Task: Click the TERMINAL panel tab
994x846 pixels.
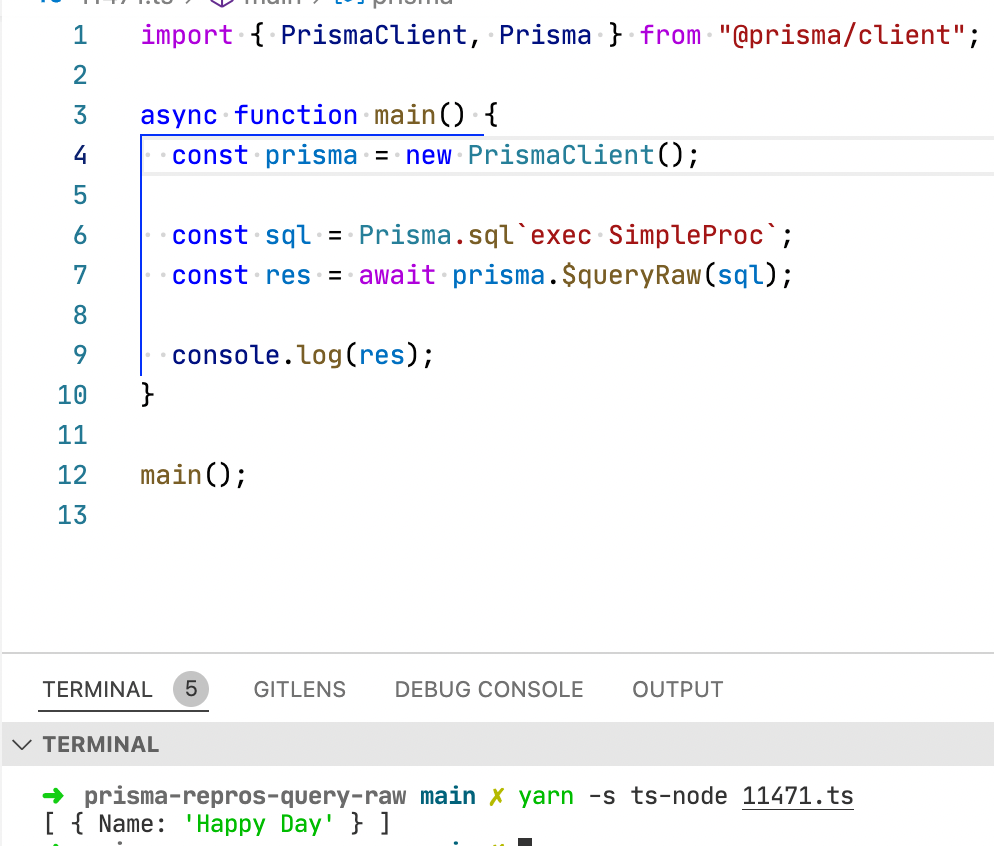Action: 97,689
